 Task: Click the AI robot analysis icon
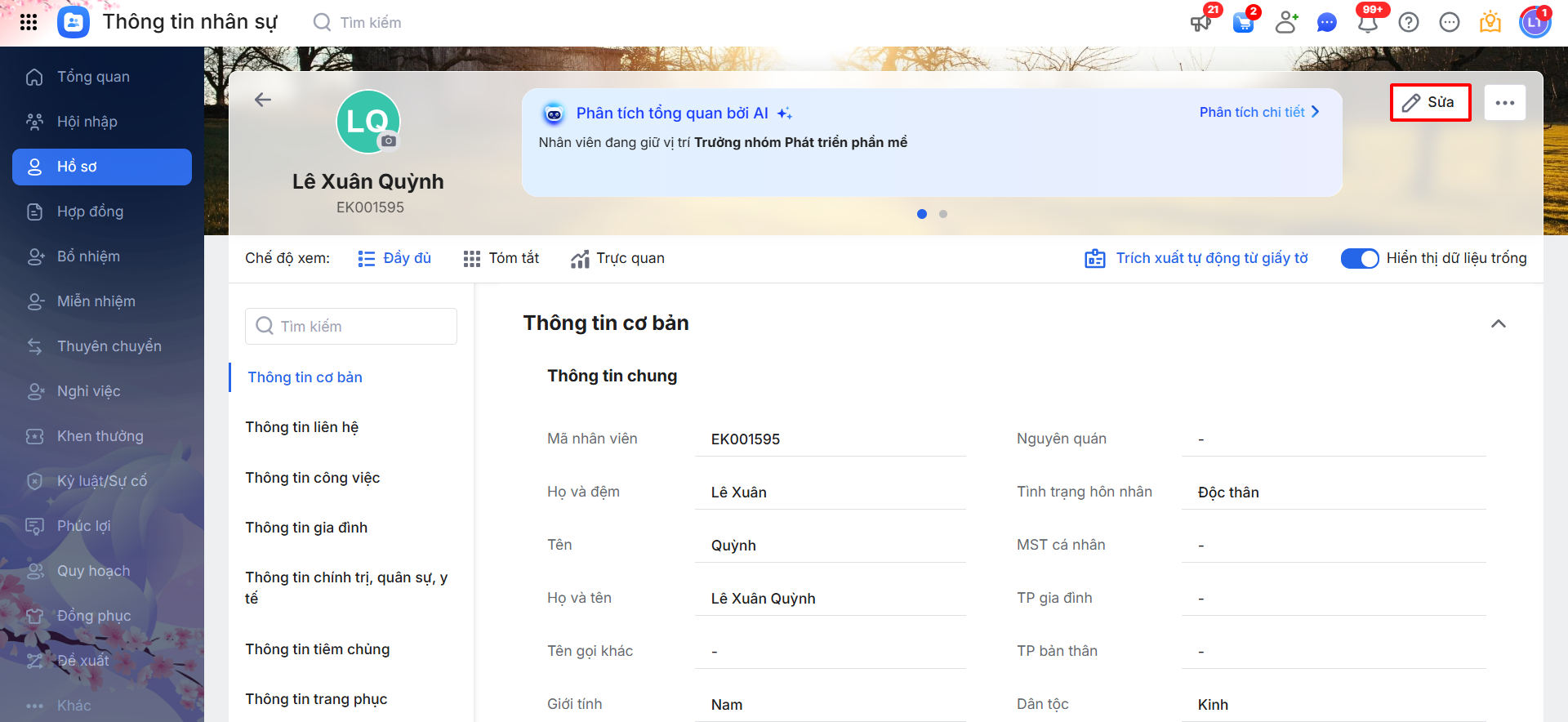tap(554, 114)
